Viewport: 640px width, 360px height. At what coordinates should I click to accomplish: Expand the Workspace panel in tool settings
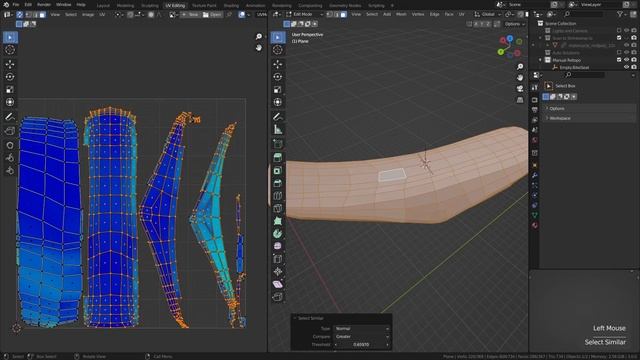(x=590, y=118)
